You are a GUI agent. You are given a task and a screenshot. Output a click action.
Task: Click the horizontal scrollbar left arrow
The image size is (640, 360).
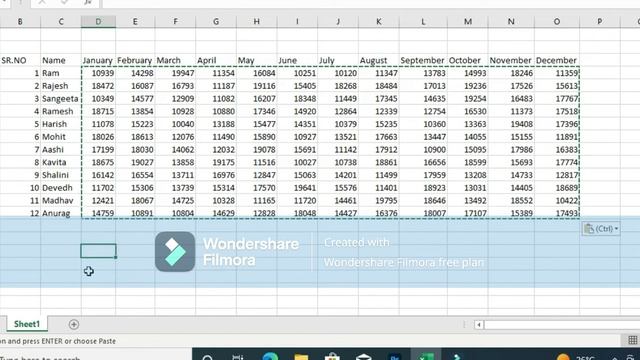click(478, 325)
